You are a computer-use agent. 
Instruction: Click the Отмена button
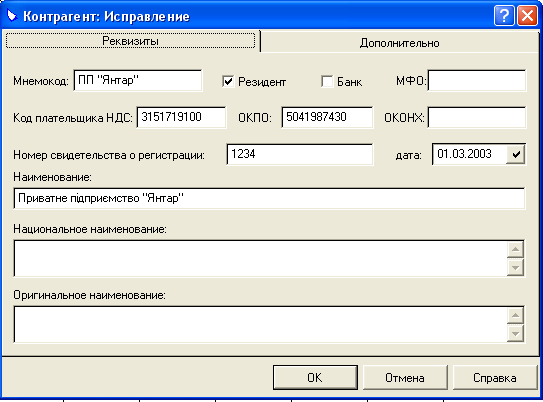(x=405, y=377)
